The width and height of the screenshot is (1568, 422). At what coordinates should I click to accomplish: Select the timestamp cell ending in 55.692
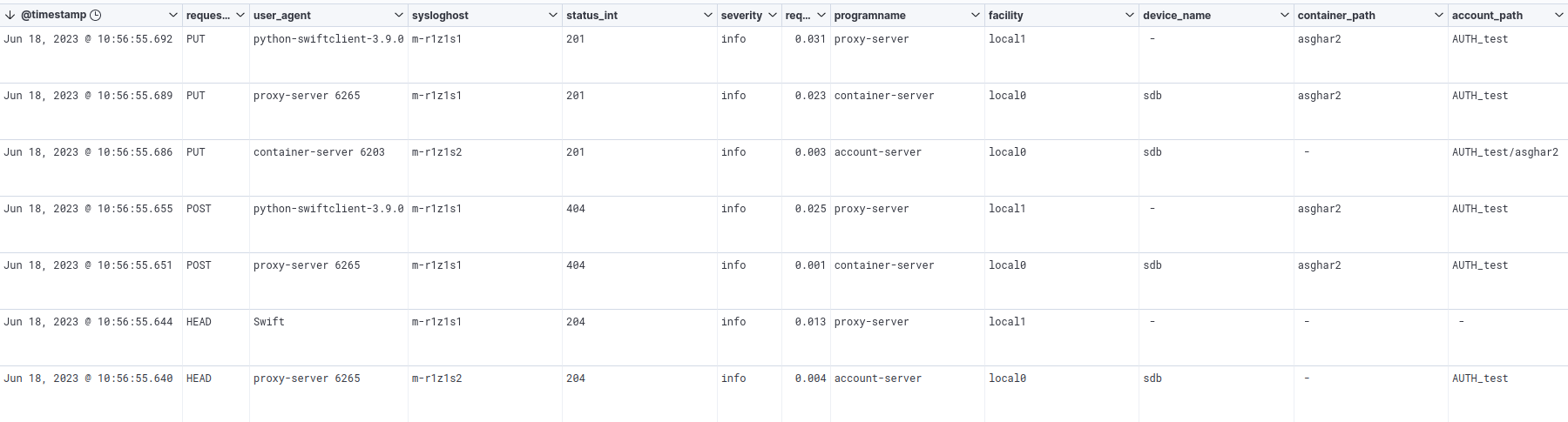88,39
